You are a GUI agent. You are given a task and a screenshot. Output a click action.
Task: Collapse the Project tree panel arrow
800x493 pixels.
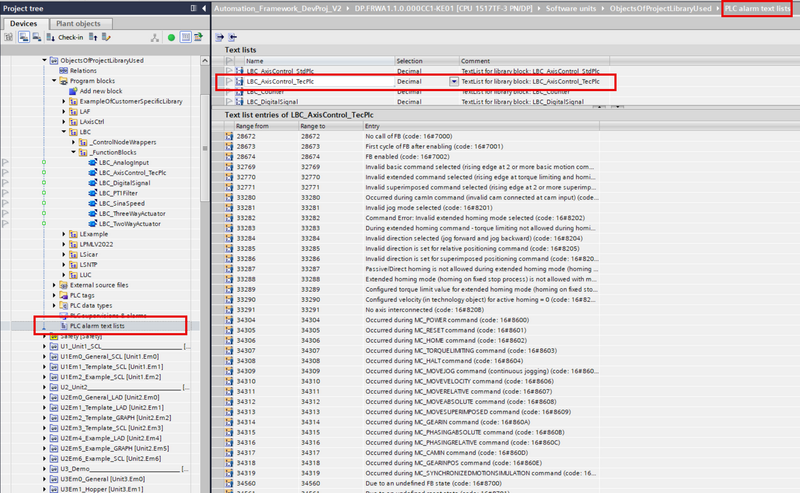tap(204, 8)
